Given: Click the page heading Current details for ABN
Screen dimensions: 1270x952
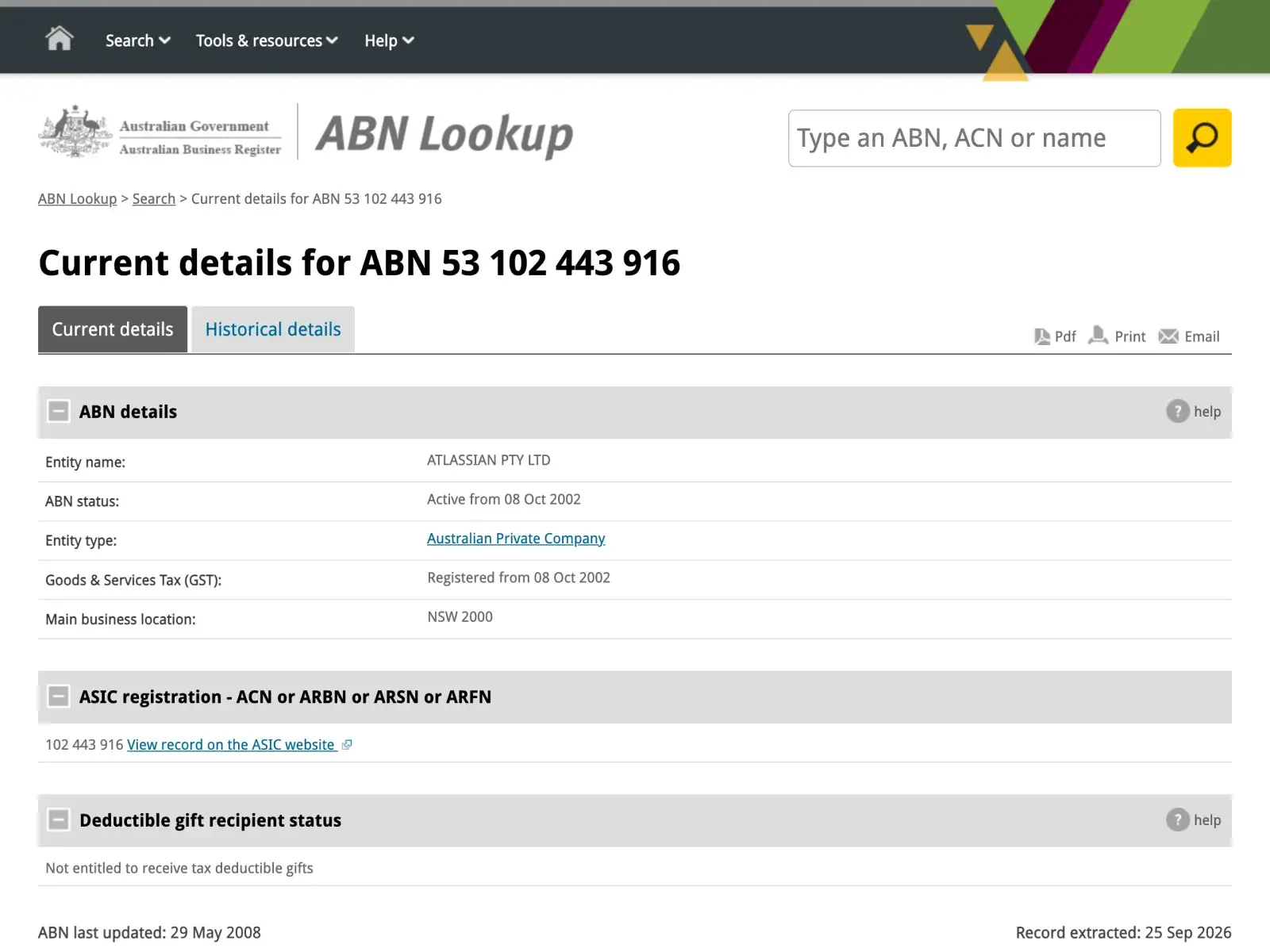Looking at the screenshot, I should tap(360, 263).
